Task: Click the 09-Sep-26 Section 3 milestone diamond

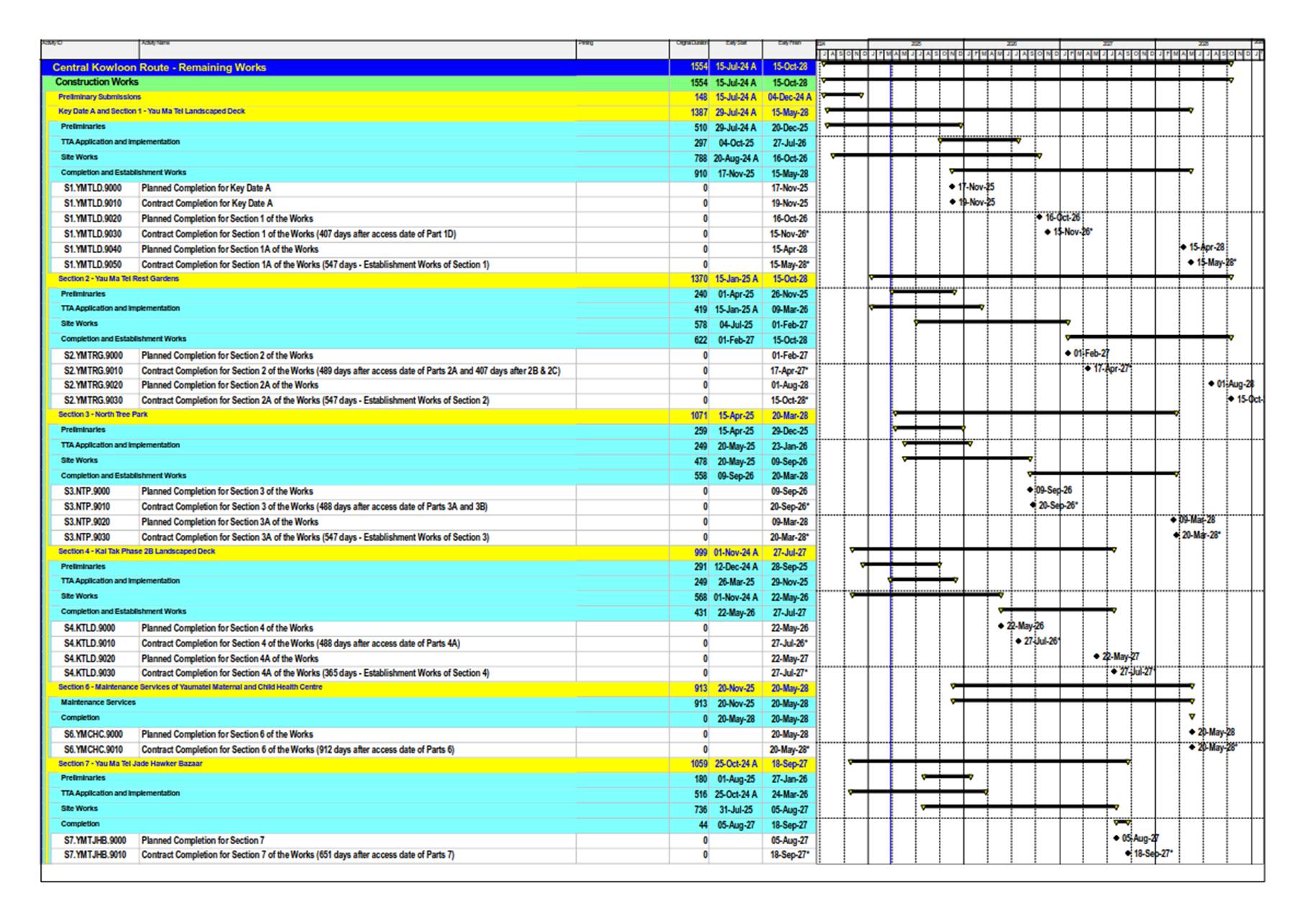Action: tap(1030, 490)
